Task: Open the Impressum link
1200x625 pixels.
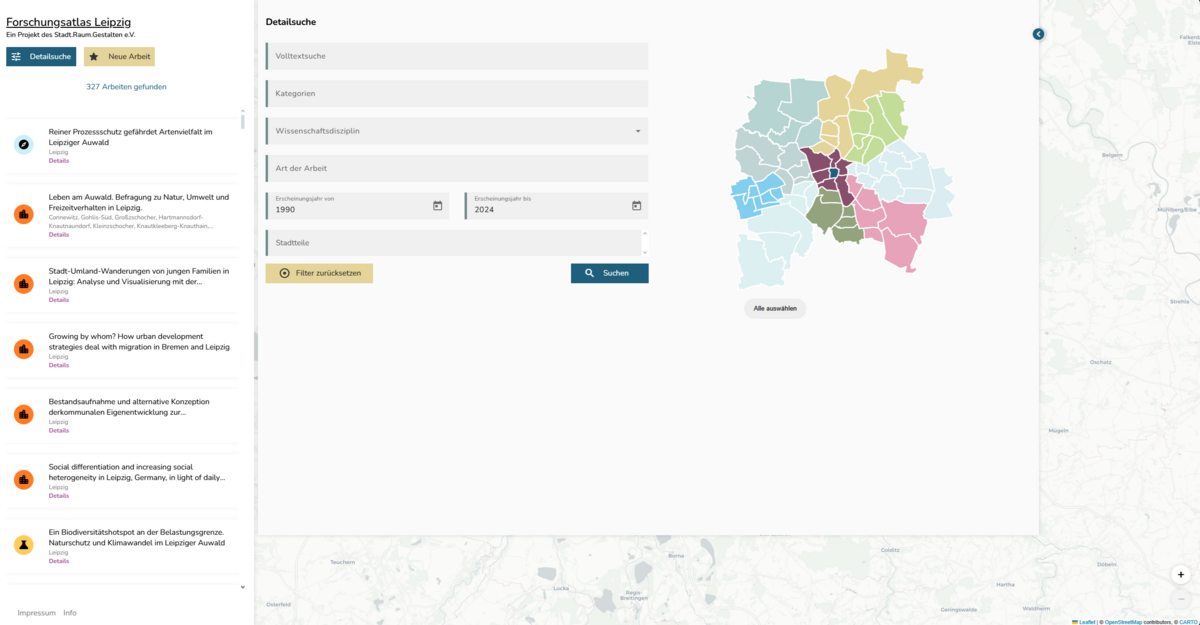Action: pos(37,613)
